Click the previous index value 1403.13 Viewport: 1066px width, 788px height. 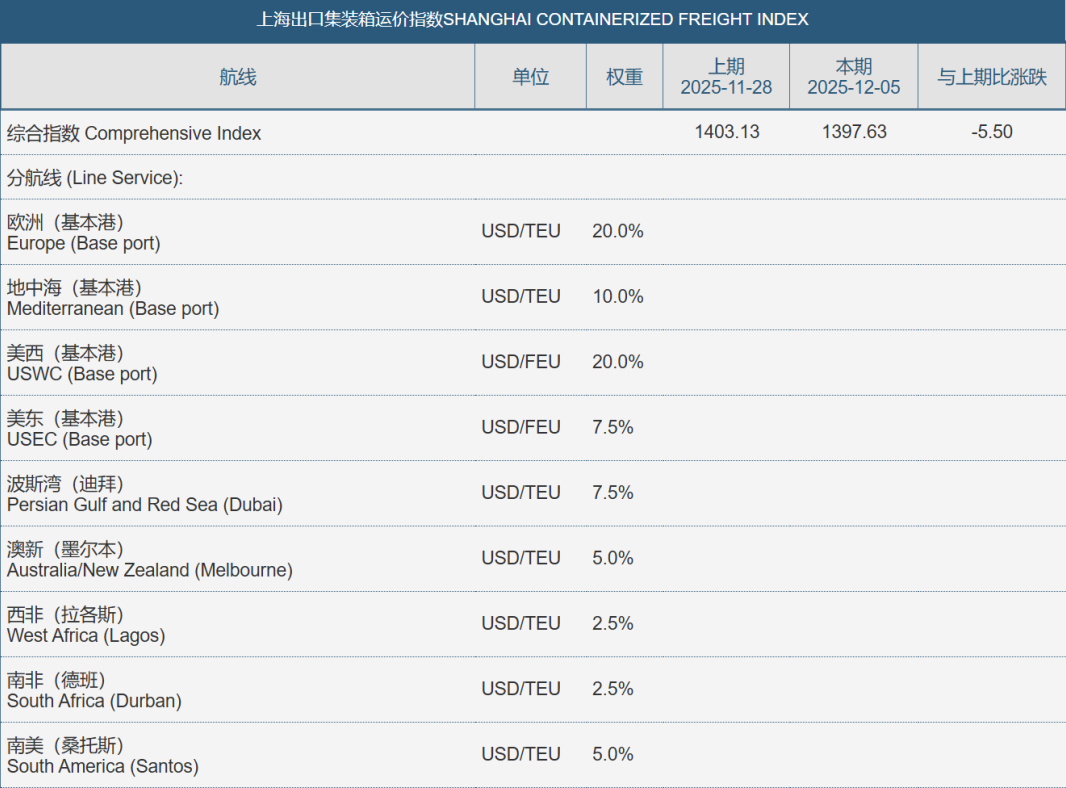point(727,132)
